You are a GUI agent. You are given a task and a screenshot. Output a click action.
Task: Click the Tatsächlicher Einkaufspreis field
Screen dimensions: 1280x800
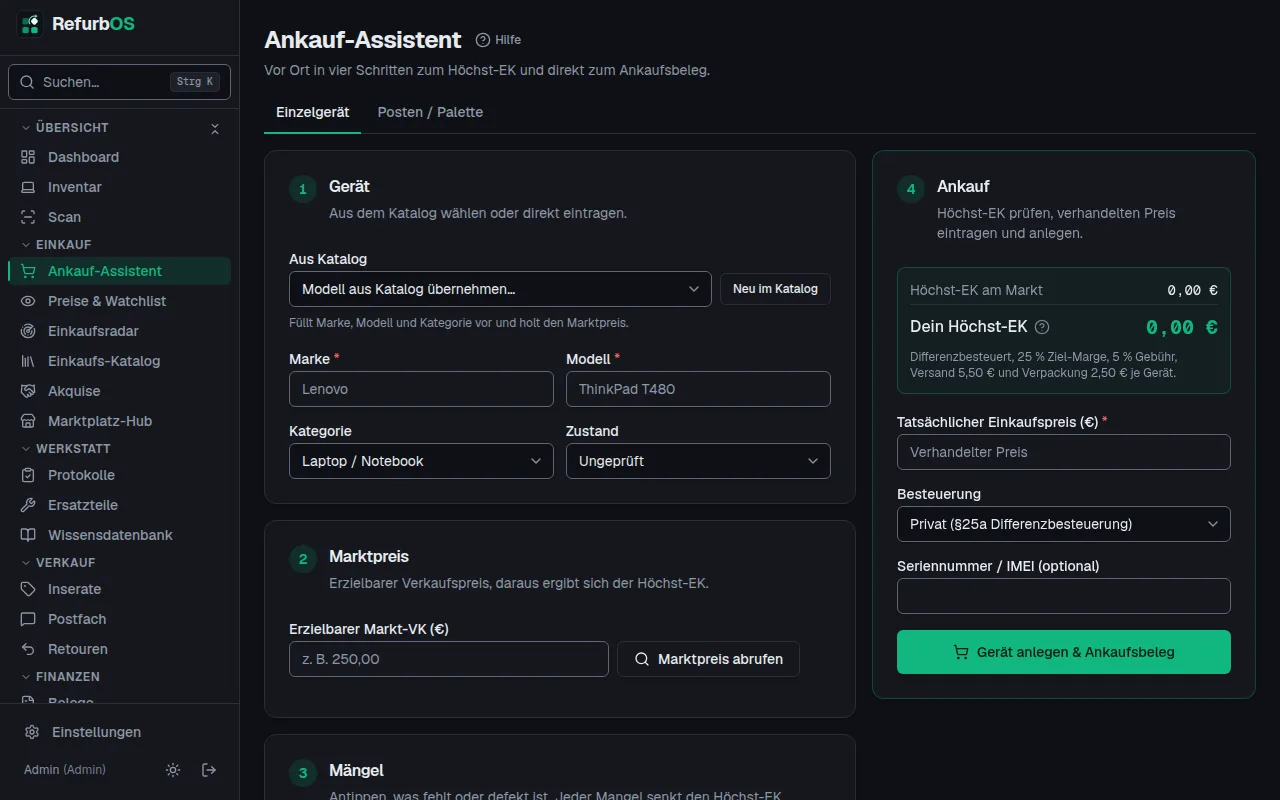coord(1064,452)
